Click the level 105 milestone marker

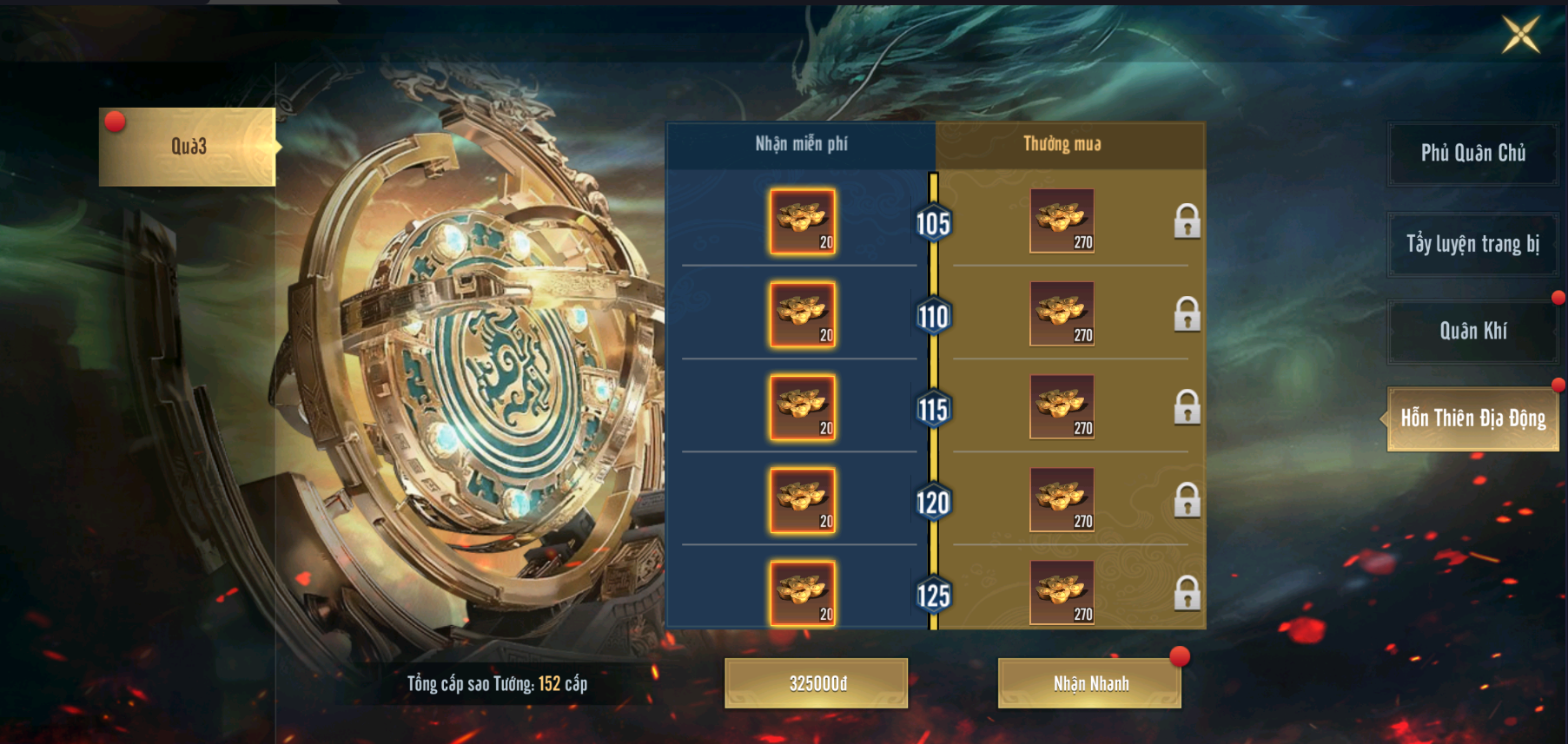click(x=934, y=224)
